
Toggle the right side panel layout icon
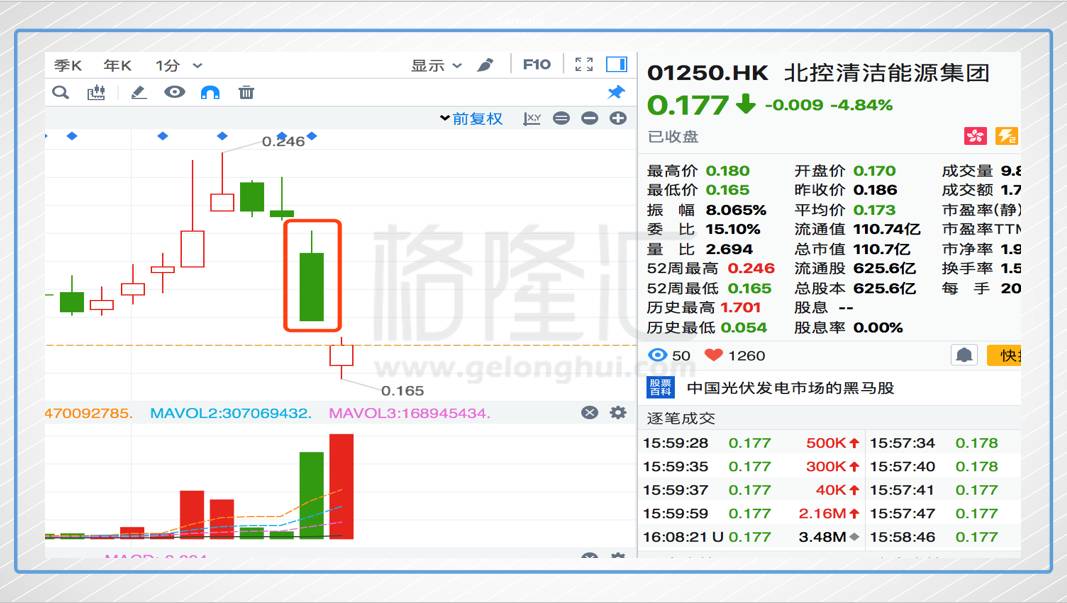pos(617,65)
